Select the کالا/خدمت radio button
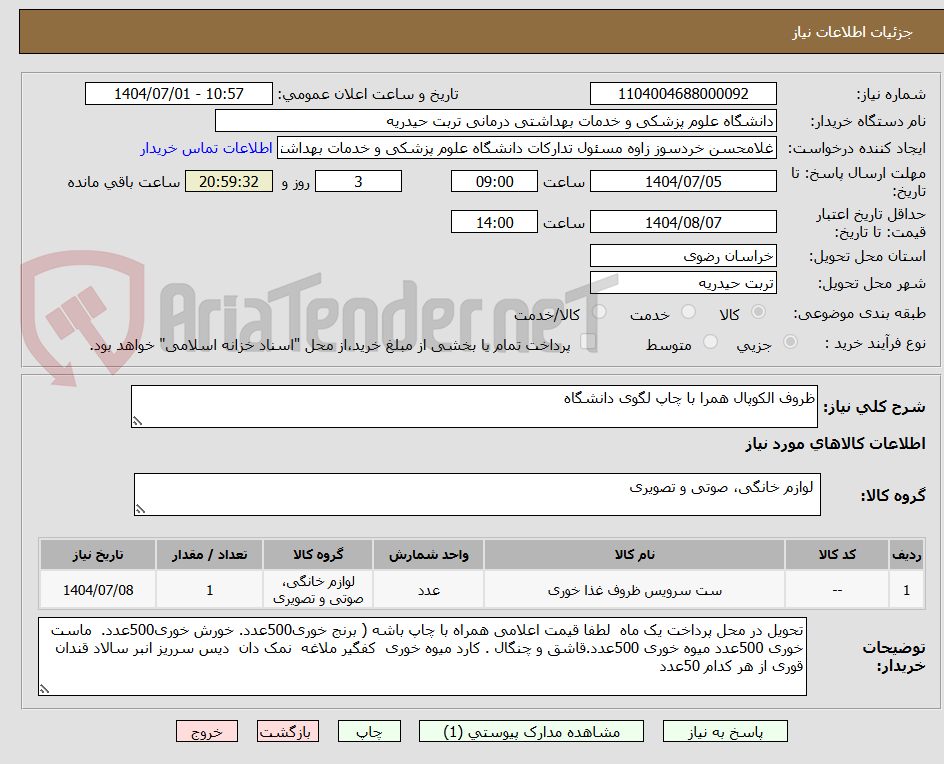Screen dimensions: 944x764 coord(599,311)
